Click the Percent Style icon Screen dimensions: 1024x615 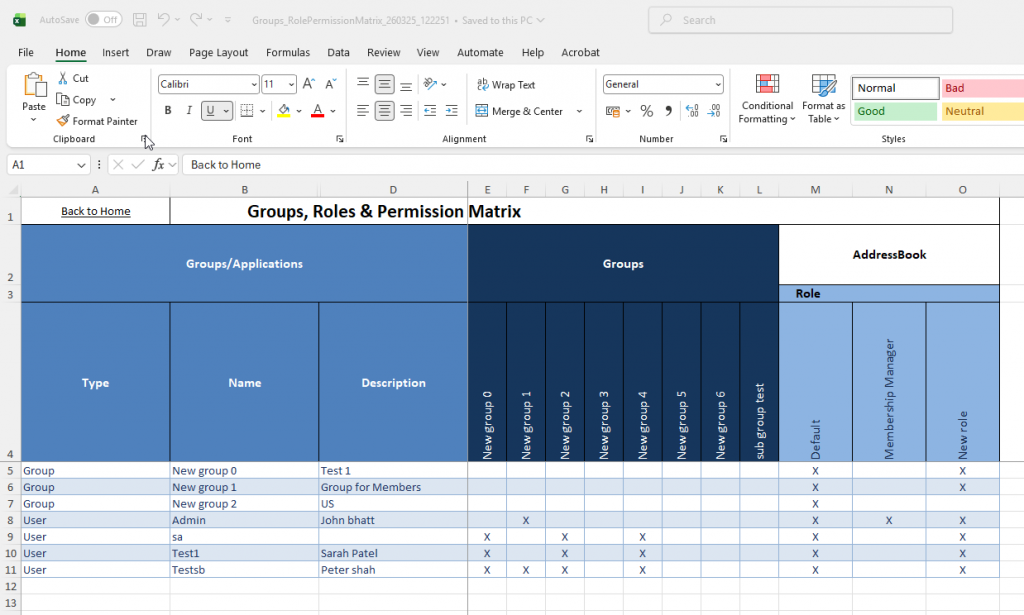point(646,111)
